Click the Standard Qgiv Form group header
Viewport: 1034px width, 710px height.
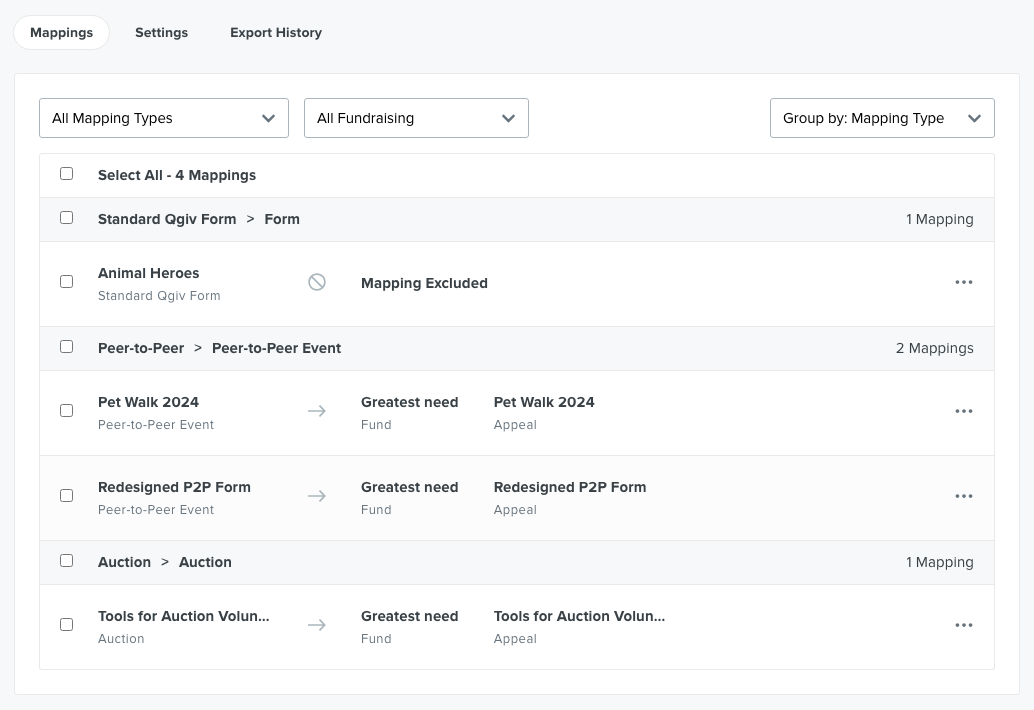tap(167, 219)
